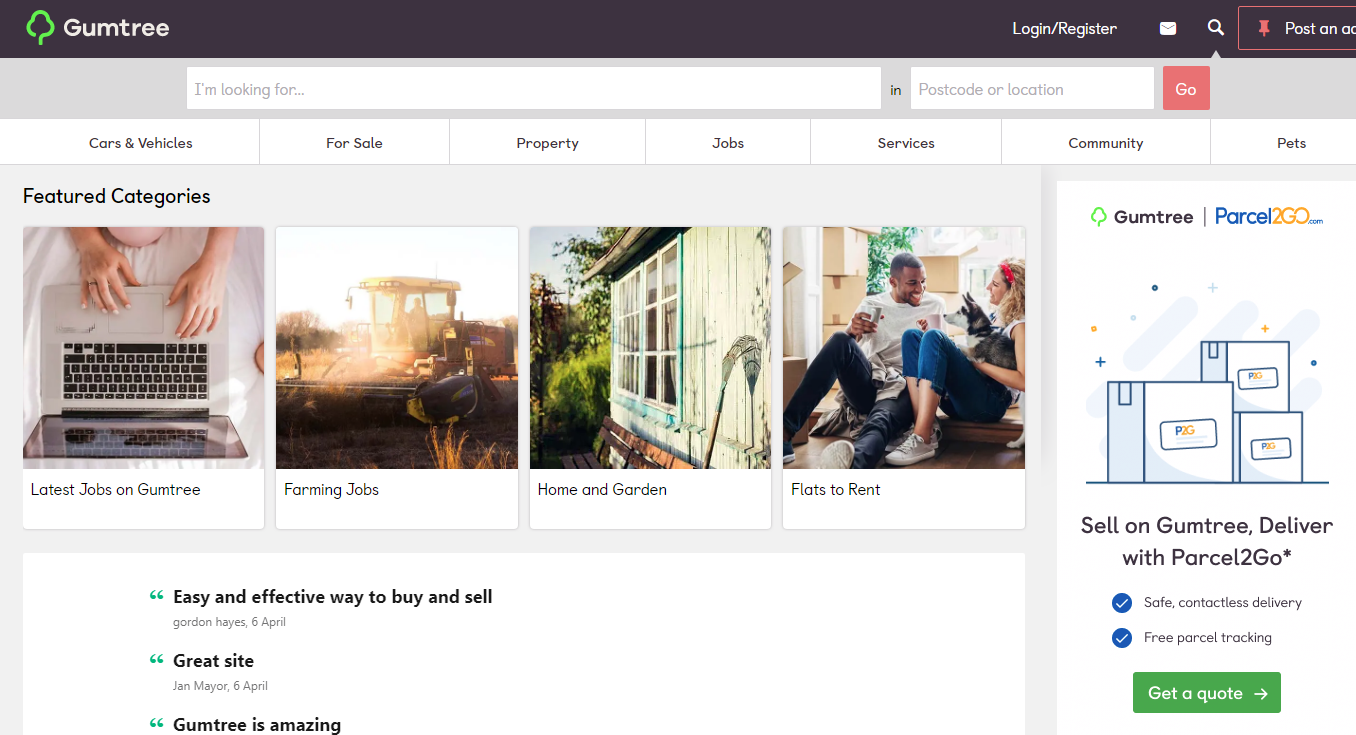Click the quote mark icon beside 'Gumtree is amazing'
Viewport: 1356px width, 735px height.
156,723
